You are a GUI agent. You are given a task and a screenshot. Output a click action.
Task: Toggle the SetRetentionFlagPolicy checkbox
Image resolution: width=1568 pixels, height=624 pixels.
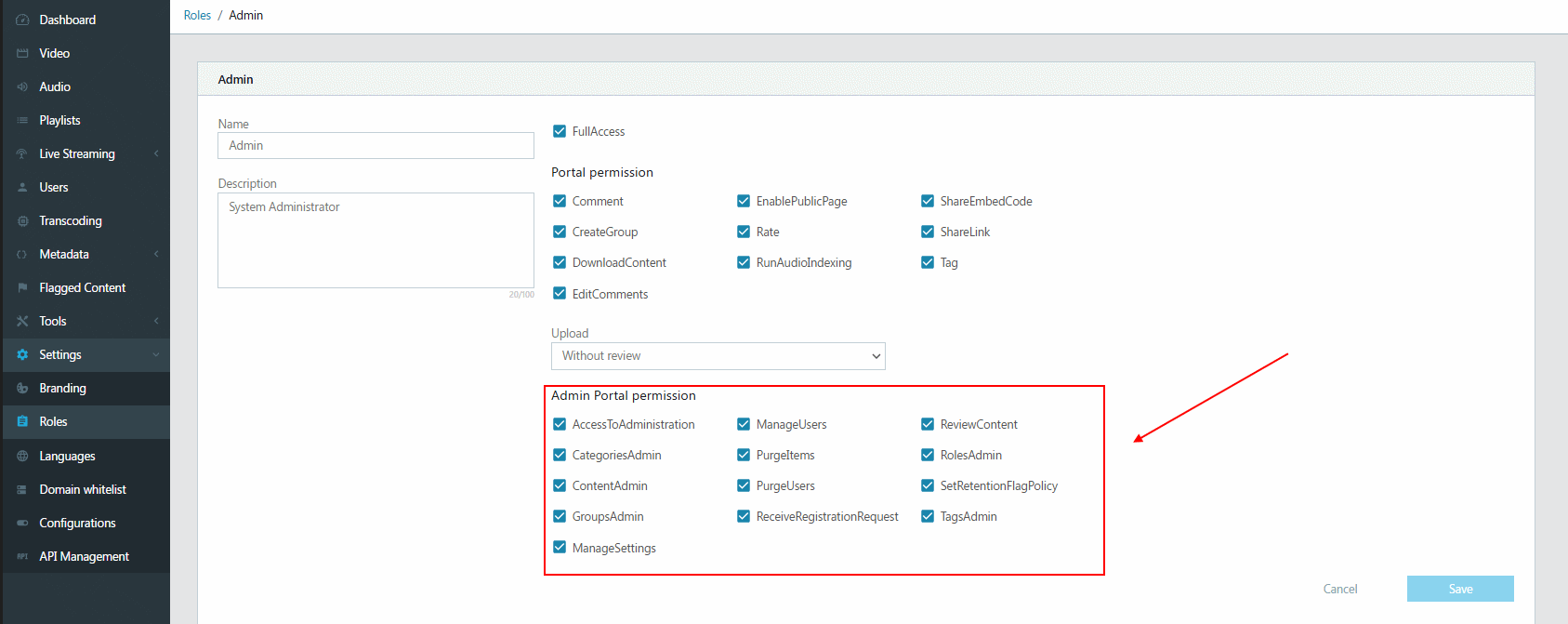pyautogui.click(x=928, y=485)
